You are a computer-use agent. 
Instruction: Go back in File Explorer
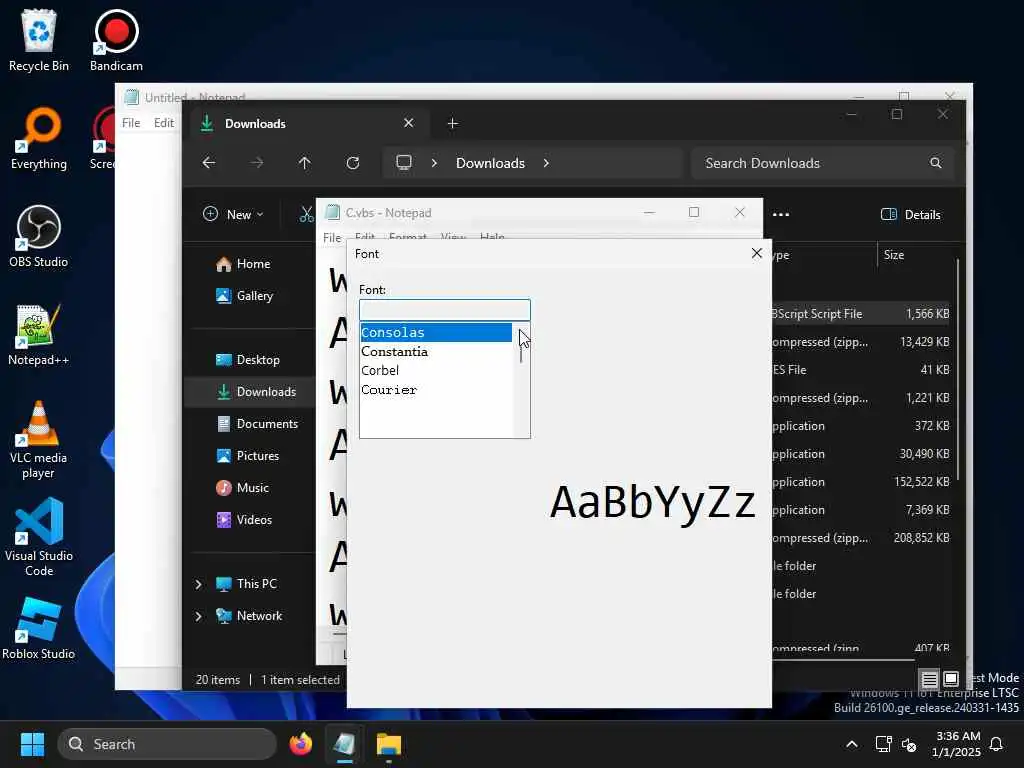[x=209, y=163]
